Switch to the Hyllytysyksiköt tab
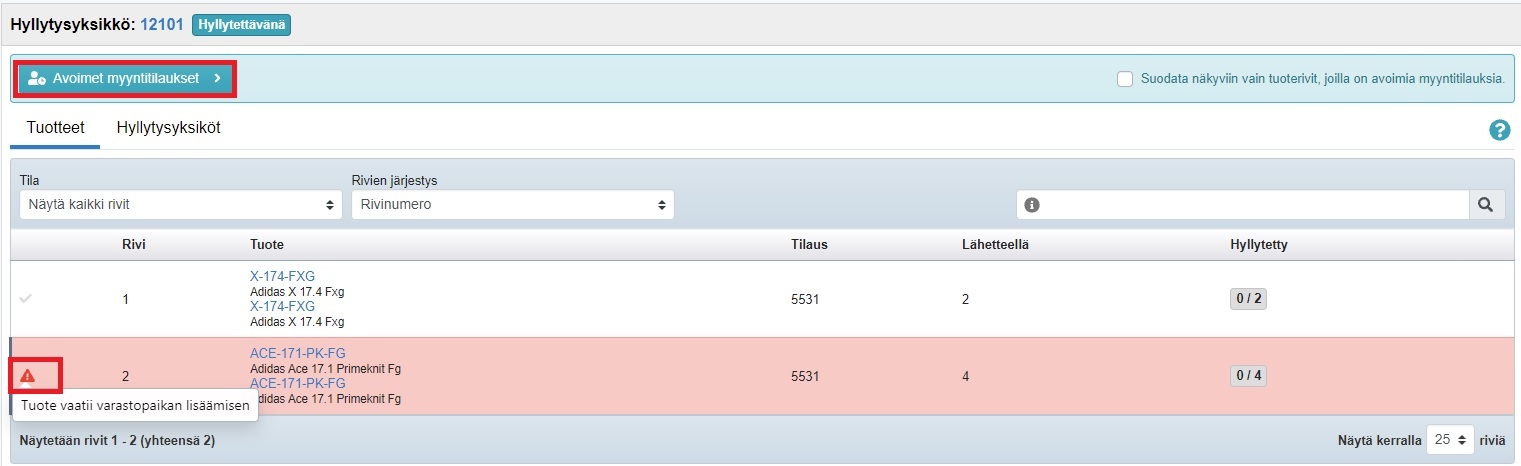 [x=168, y=128]
